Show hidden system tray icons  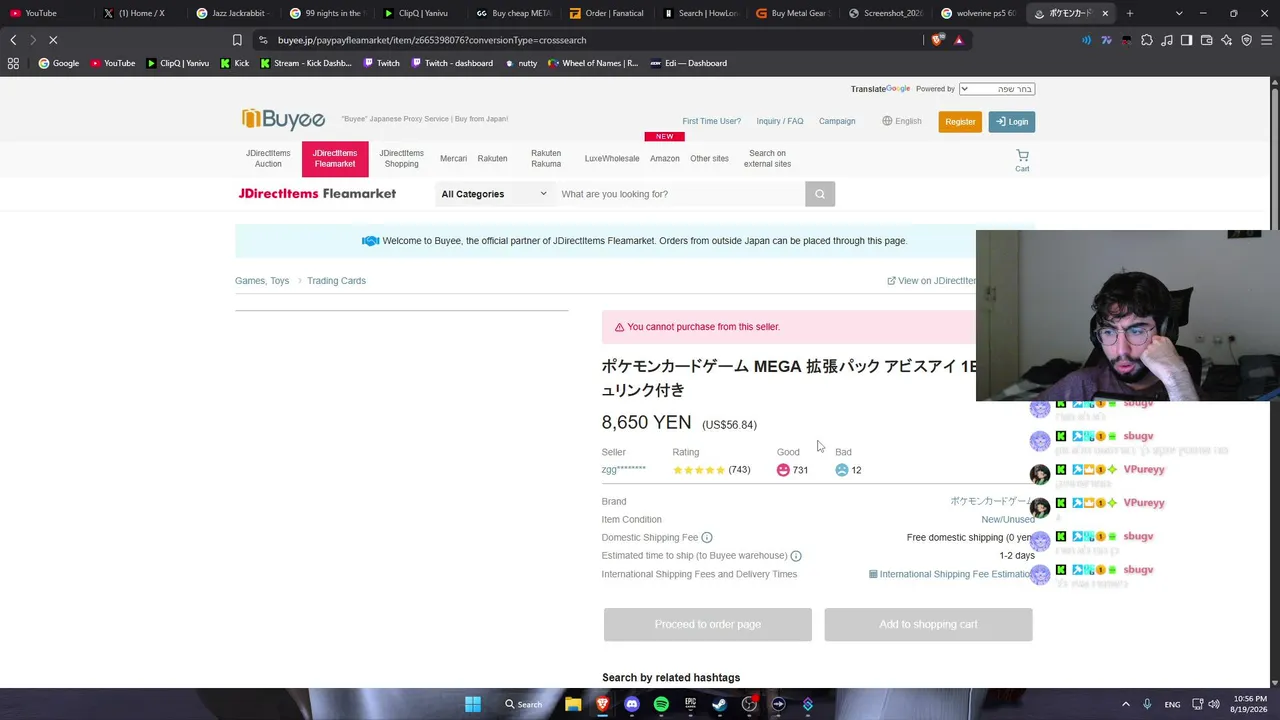1126,704
